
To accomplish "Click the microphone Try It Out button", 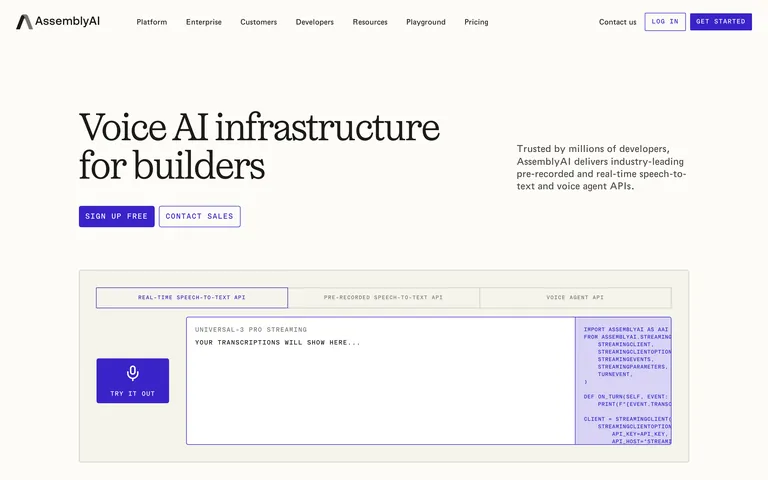I will point(133,381).
